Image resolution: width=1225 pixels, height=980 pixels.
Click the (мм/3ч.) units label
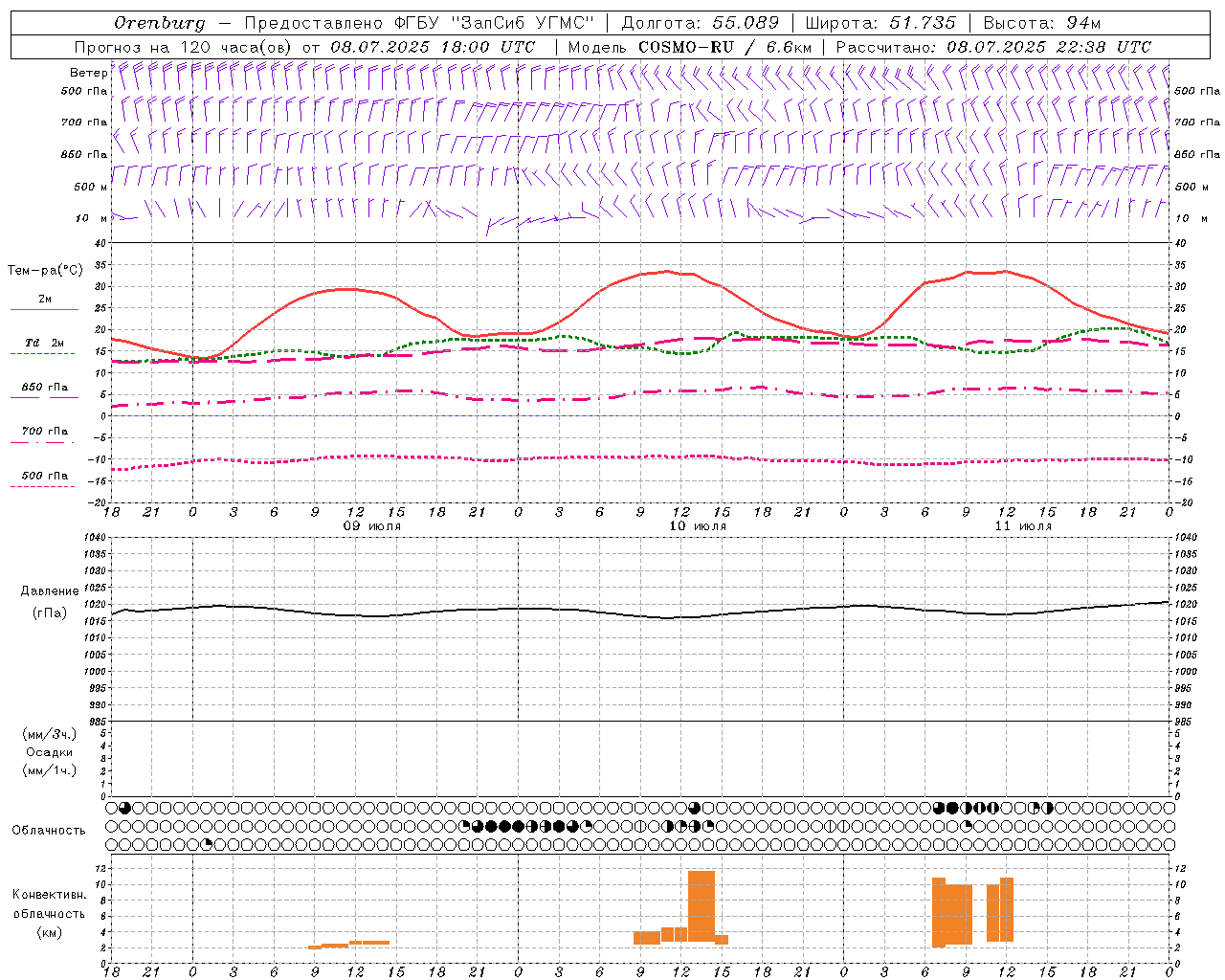point(50,734)
